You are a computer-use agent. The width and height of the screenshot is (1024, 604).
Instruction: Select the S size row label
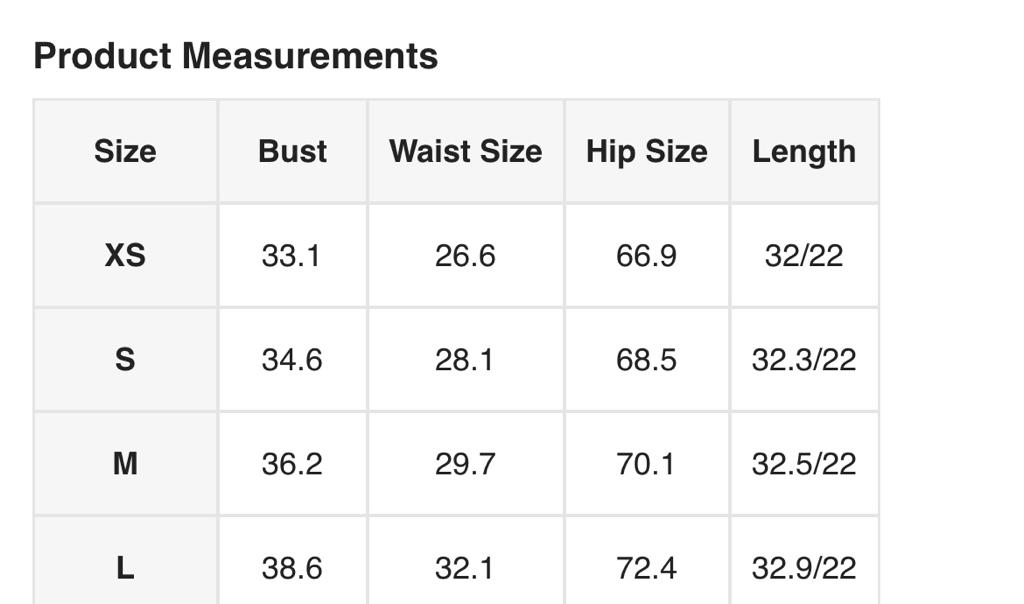click(x=125, y=360)
